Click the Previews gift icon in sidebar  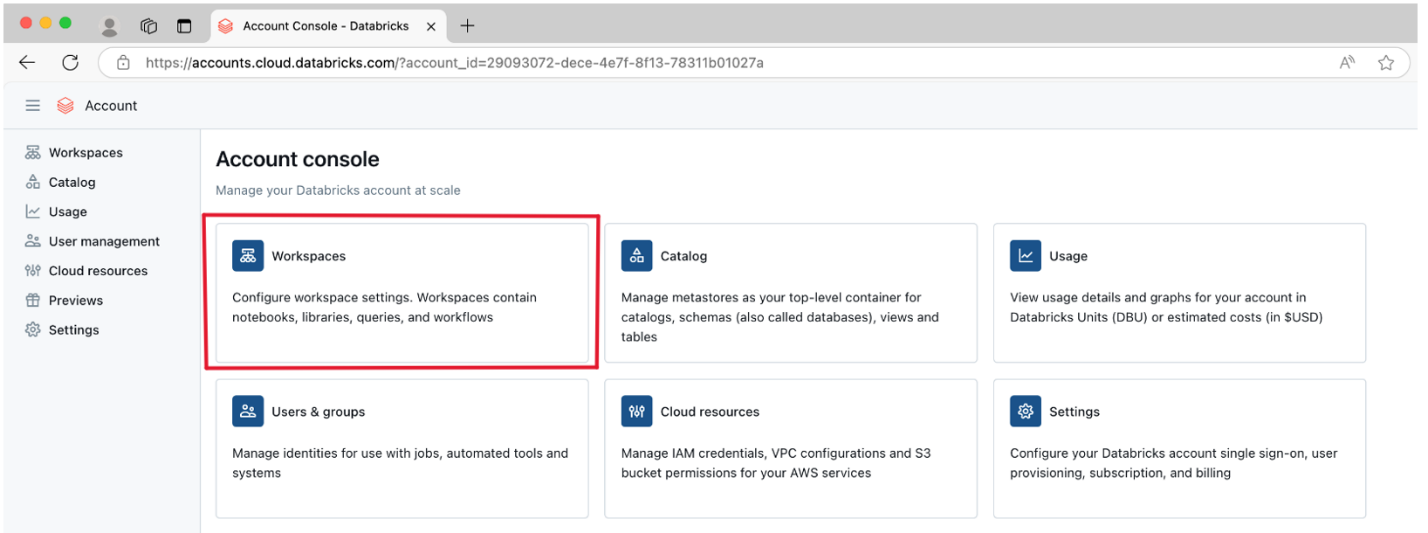33,300
